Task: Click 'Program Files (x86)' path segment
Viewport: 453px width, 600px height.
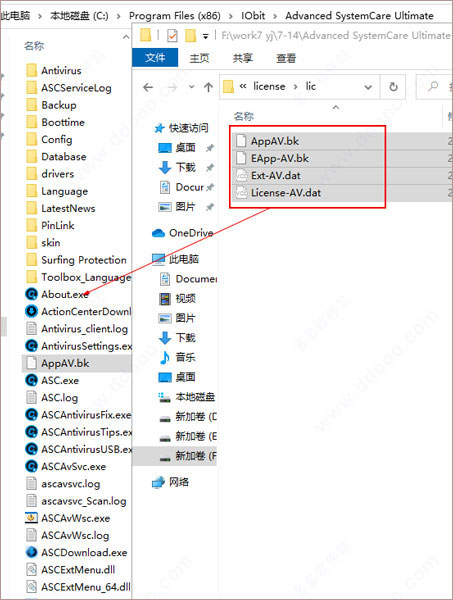Action: click(174, 16)
